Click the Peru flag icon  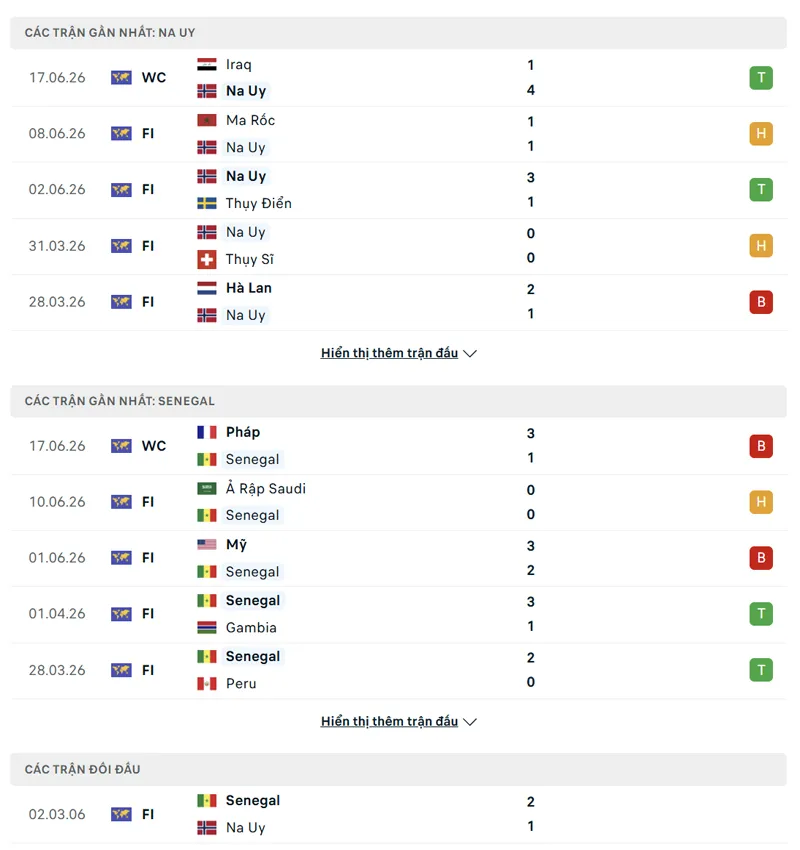[207, 683]
